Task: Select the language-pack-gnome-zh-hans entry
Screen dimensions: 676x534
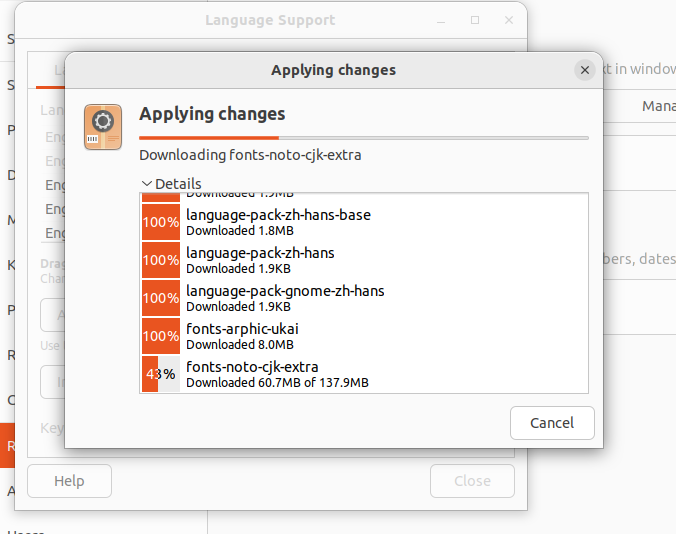Action: click(286, 297)
